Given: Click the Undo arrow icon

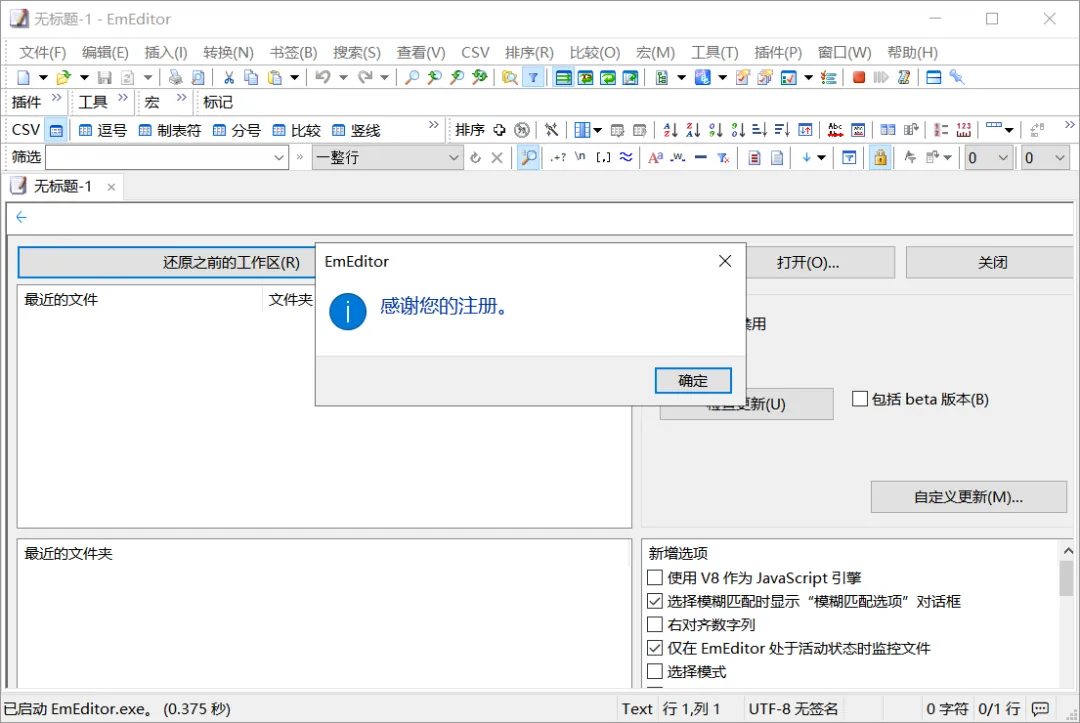Looking at the screenshot, I should [322, 77].
